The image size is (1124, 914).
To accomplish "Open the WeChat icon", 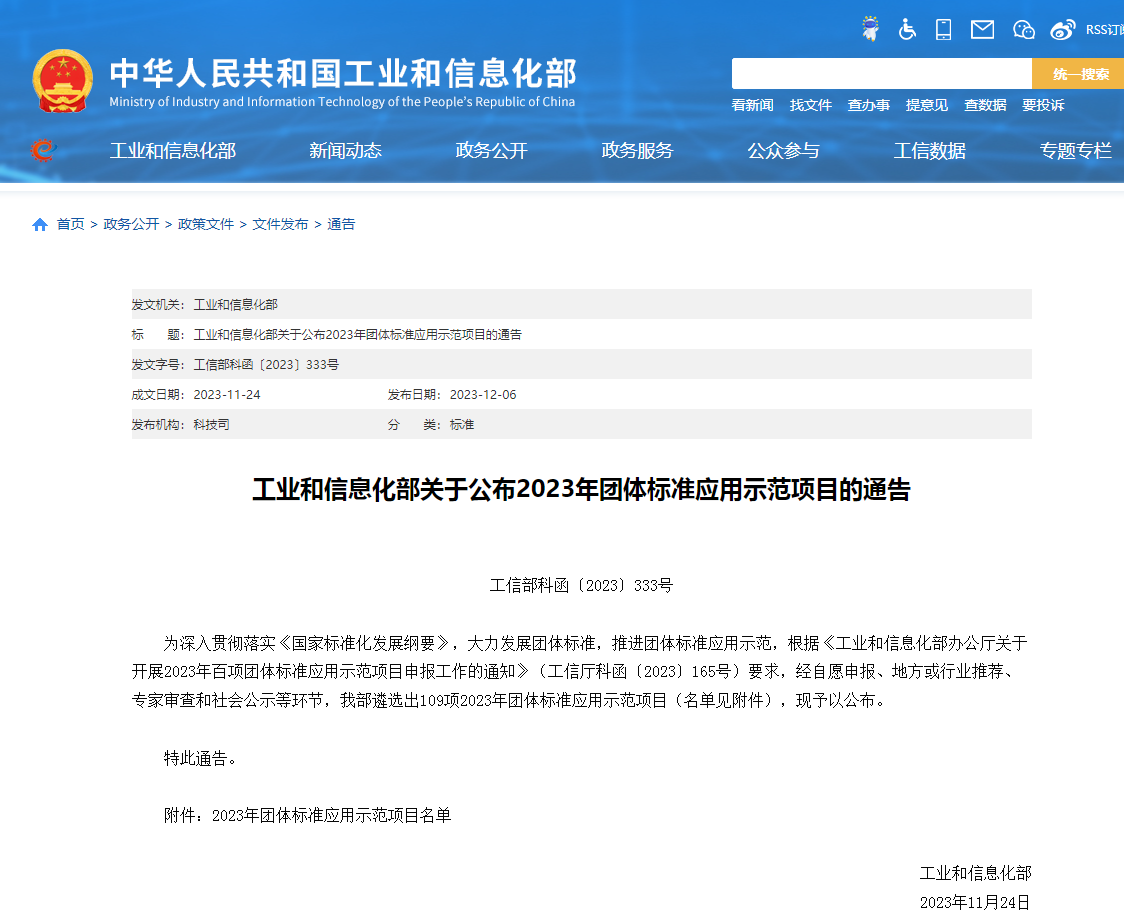I will (1024, 29).
